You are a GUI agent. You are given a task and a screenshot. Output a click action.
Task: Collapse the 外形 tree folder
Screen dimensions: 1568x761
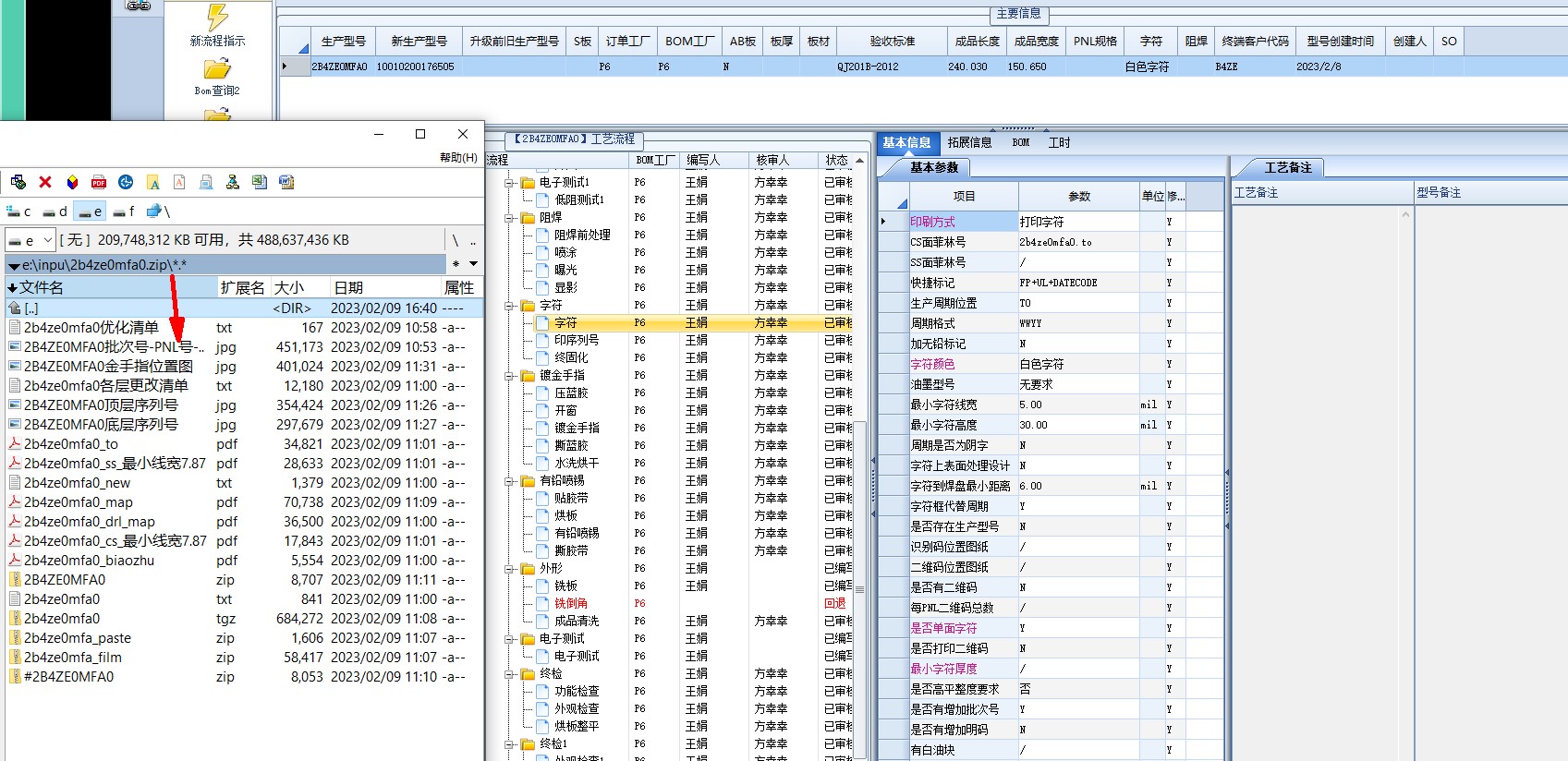coord(509,569)
